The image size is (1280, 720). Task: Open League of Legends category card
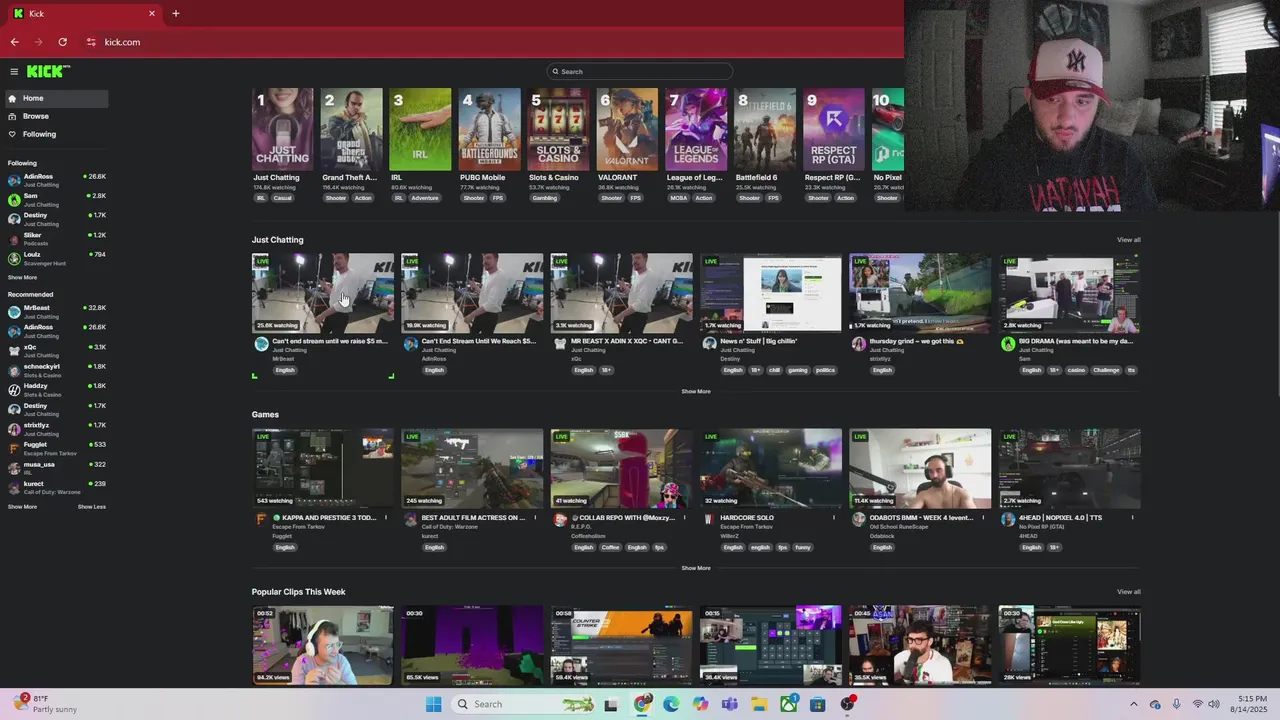[696, 129]
